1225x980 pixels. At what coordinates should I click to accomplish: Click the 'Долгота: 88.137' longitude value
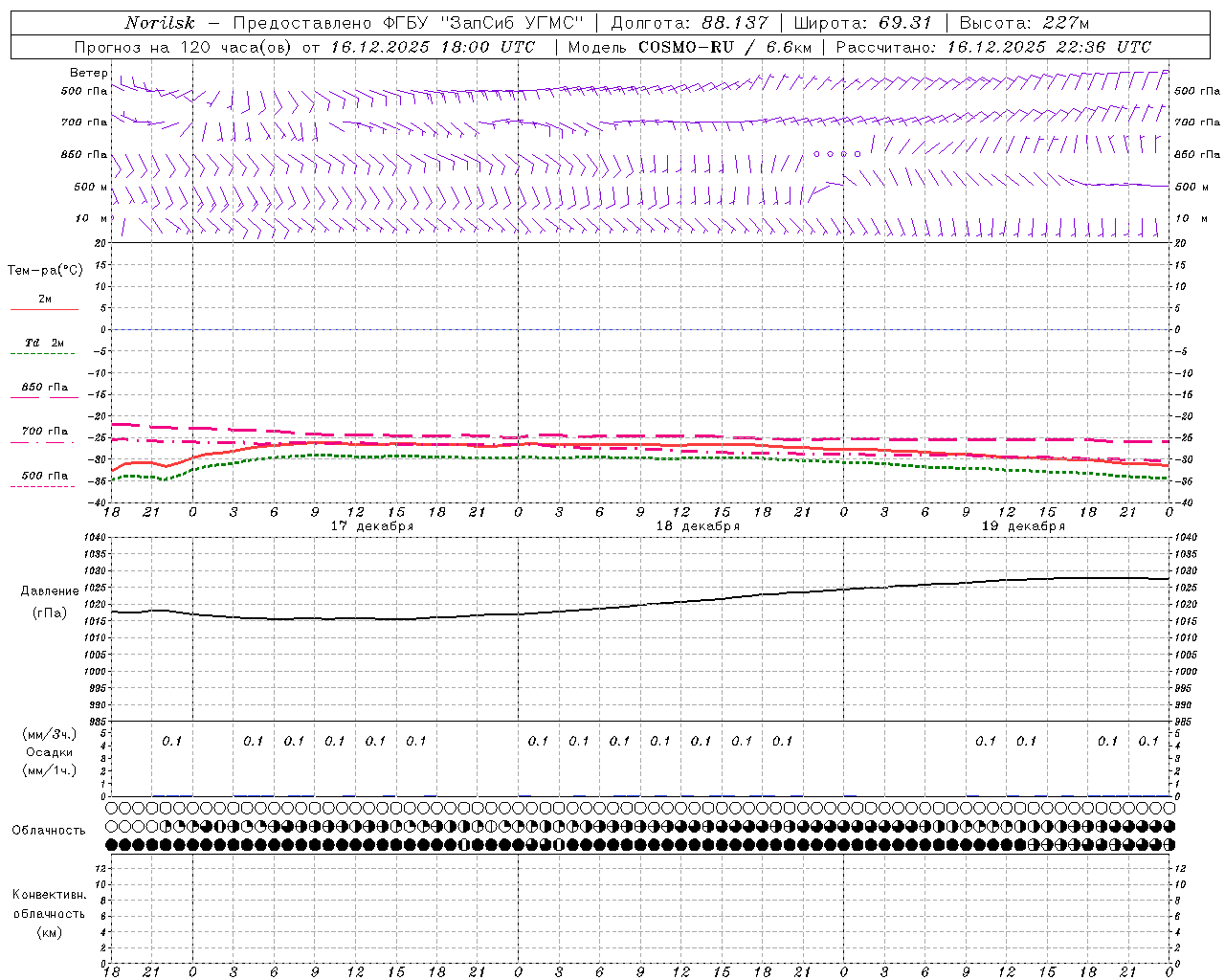(689, 23)
